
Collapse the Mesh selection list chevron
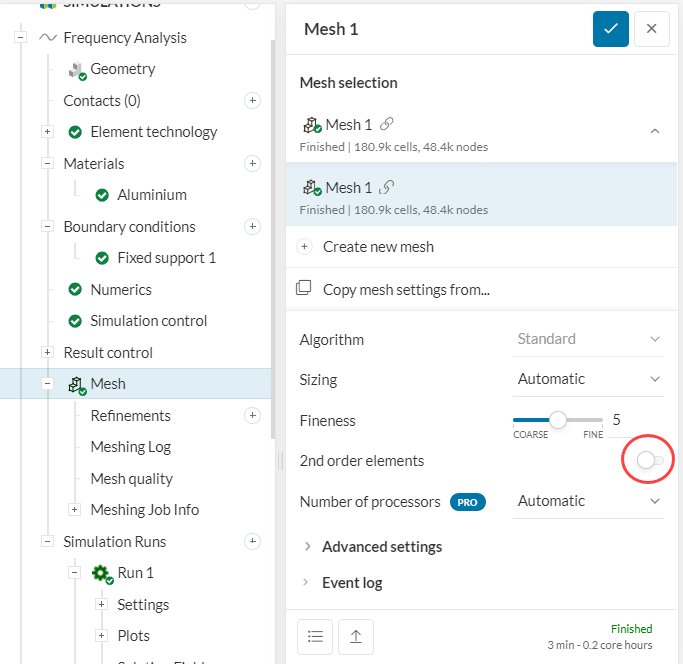(x=655, y=131)
